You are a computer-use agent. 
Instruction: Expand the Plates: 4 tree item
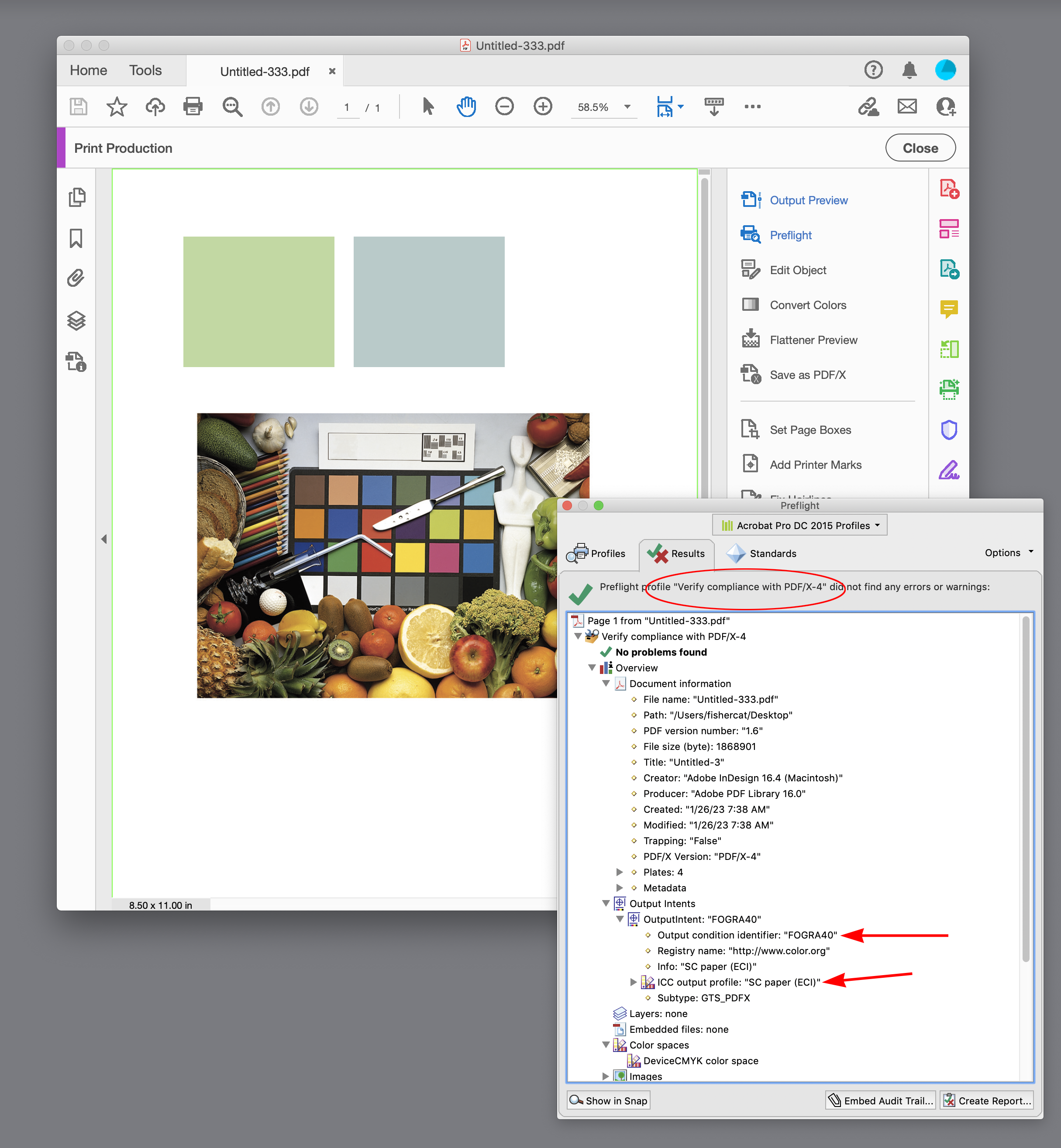coord(620,872)
